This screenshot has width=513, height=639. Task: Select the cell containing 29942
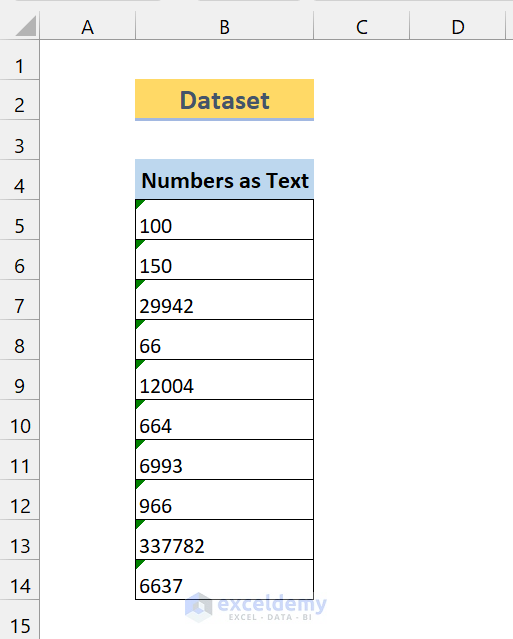(225, 300)
